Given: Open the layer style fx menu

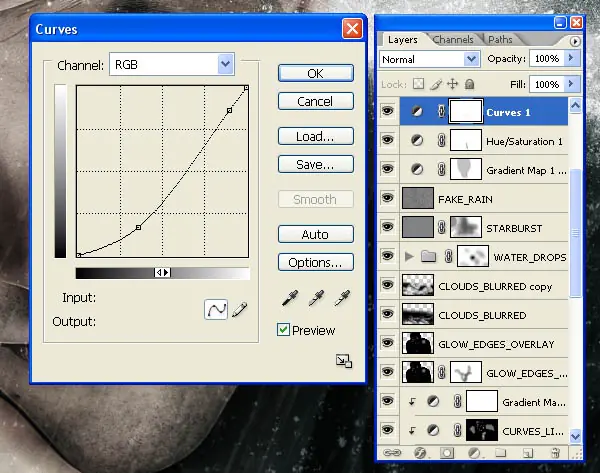Looking at the screenshot, I should (x=420, y=453).
